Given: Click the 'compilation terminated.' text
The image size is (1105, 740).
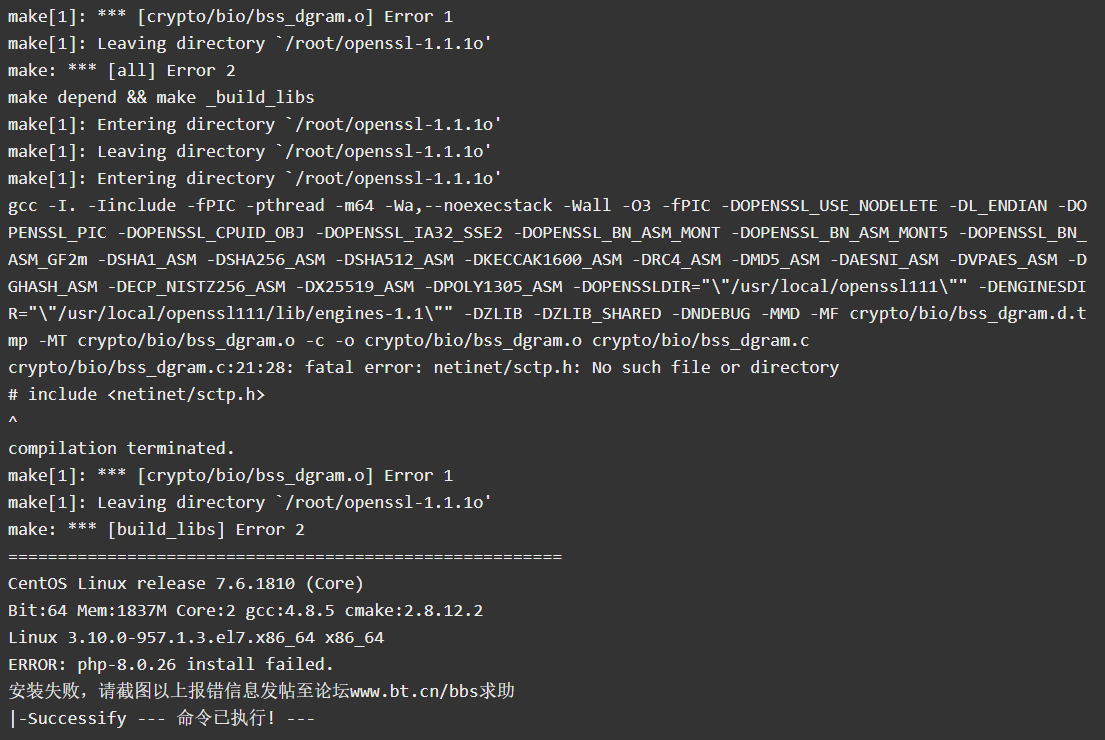Looking at the screenshot, I should (x=121, y=448).
